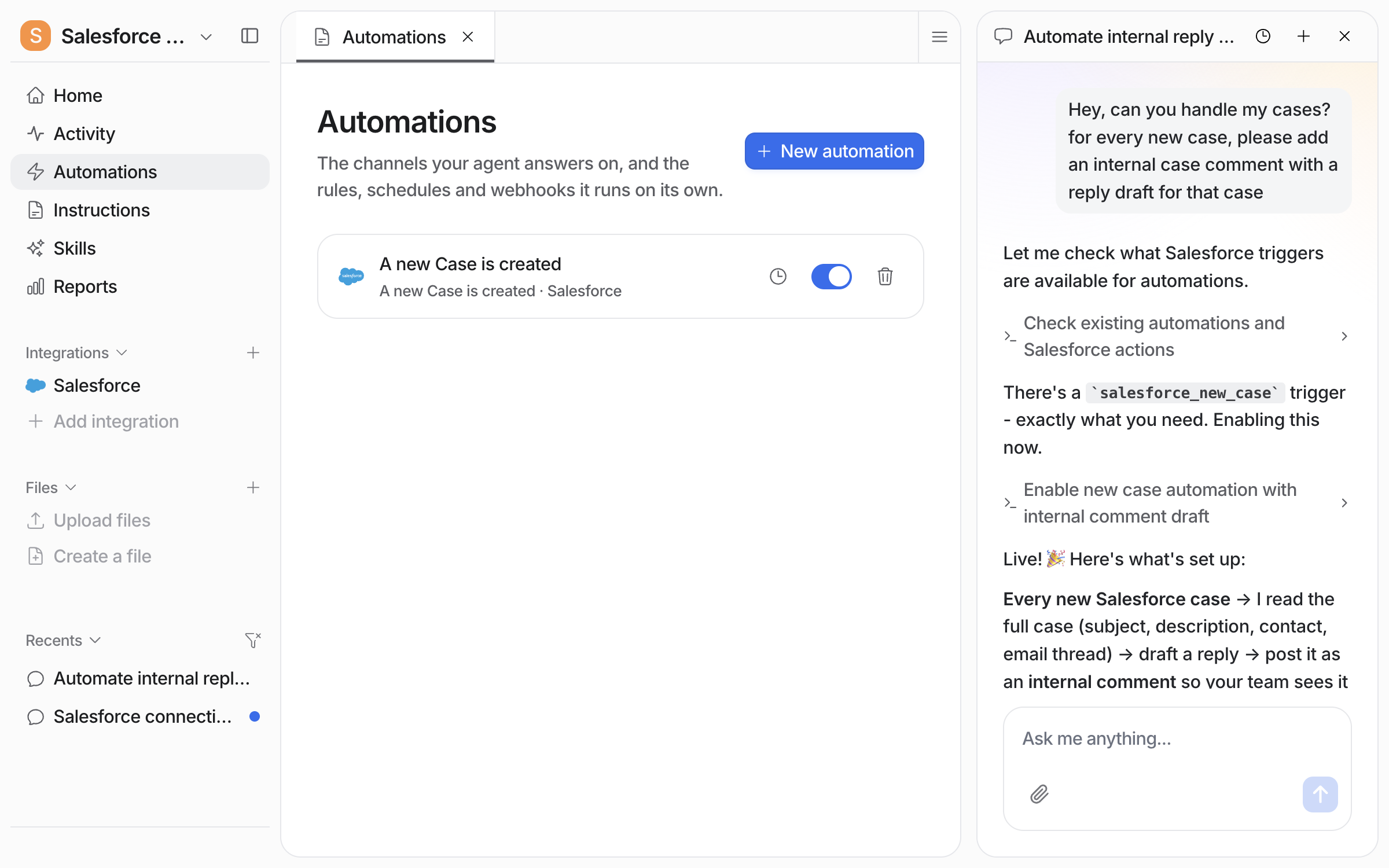Click the Ask me anything input field
The width and height of the screenshot is (1389, 868).
click(1177, 739)
